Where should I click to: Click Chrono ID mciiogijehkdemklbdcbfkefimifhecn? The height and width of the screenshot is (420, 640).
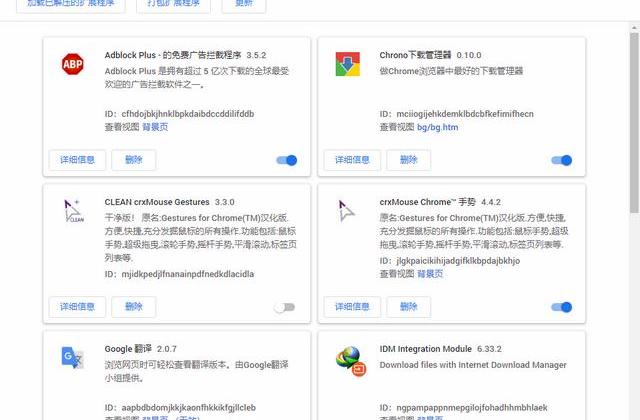point(465,114)
